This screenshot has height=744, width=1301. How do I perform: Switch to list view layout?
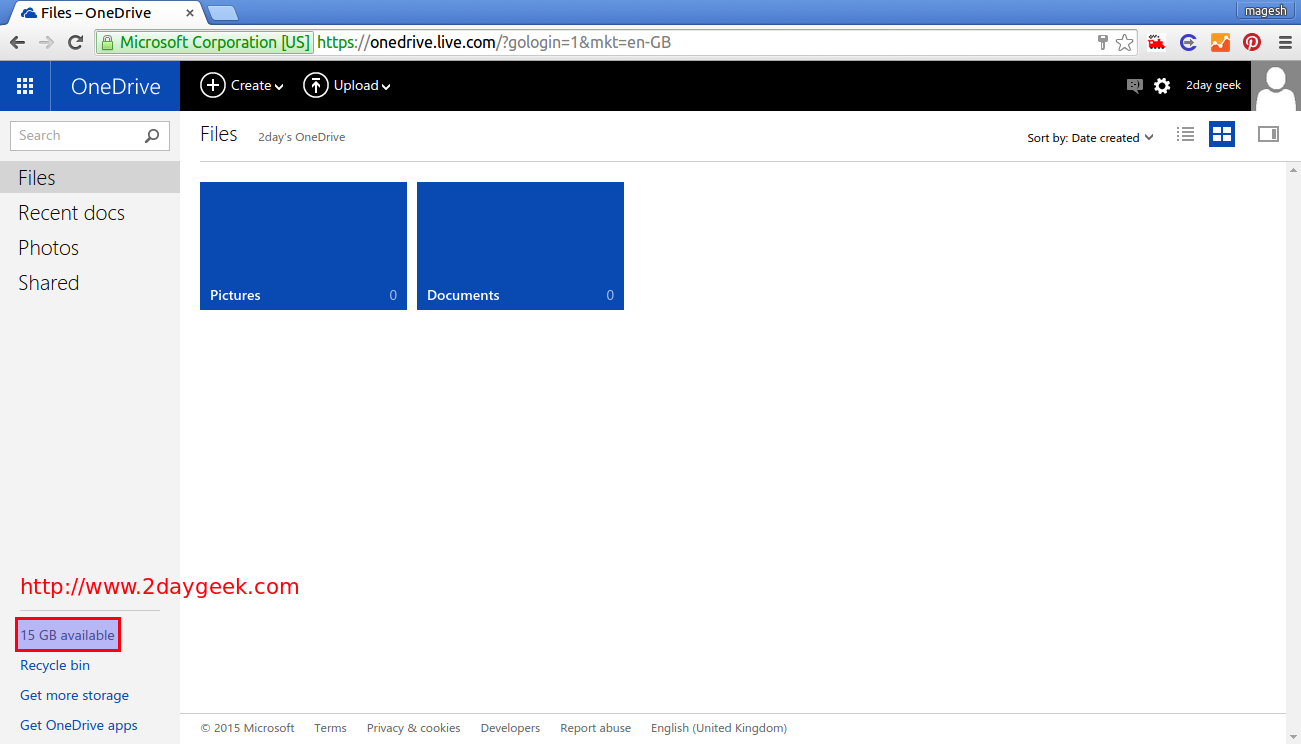(1185, 134)
